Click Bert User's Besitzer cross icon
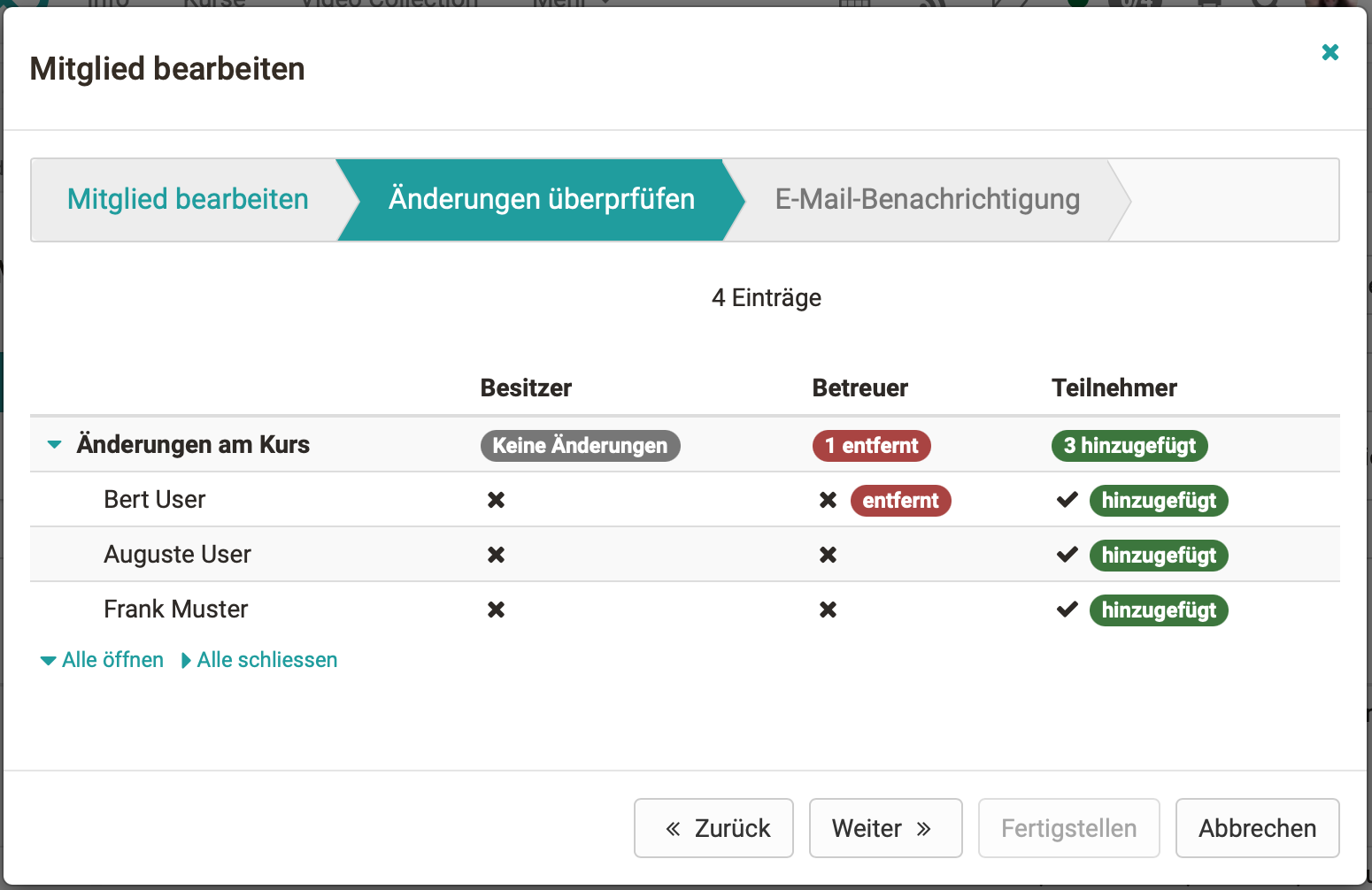Image resolution: width=1372 pixels, height=890 pixels. 496,500
